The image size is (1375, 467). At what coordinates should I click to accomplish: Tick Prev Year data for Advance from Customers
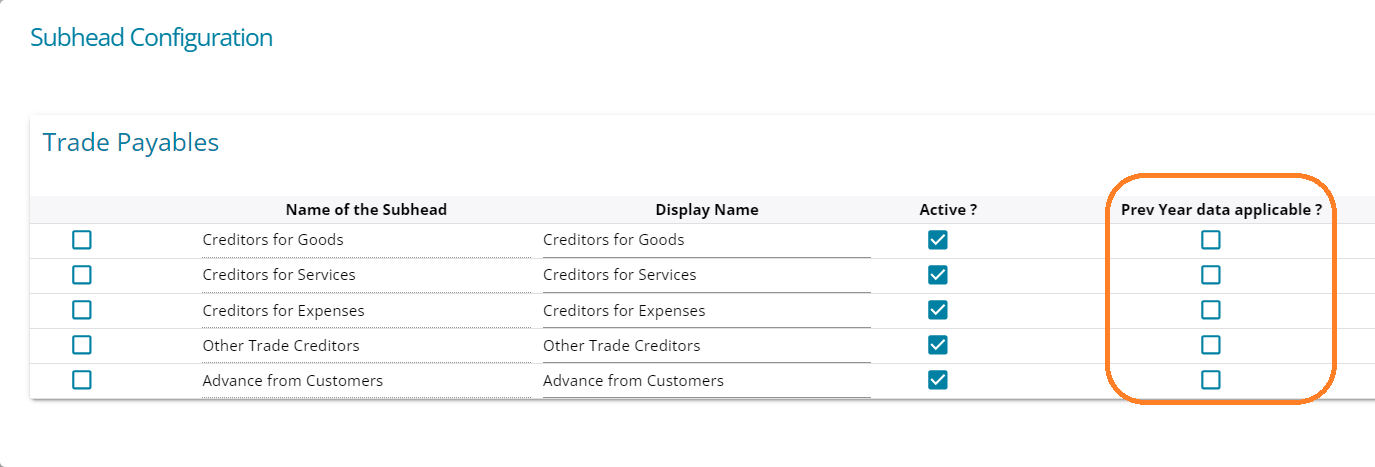[1211, 380]
